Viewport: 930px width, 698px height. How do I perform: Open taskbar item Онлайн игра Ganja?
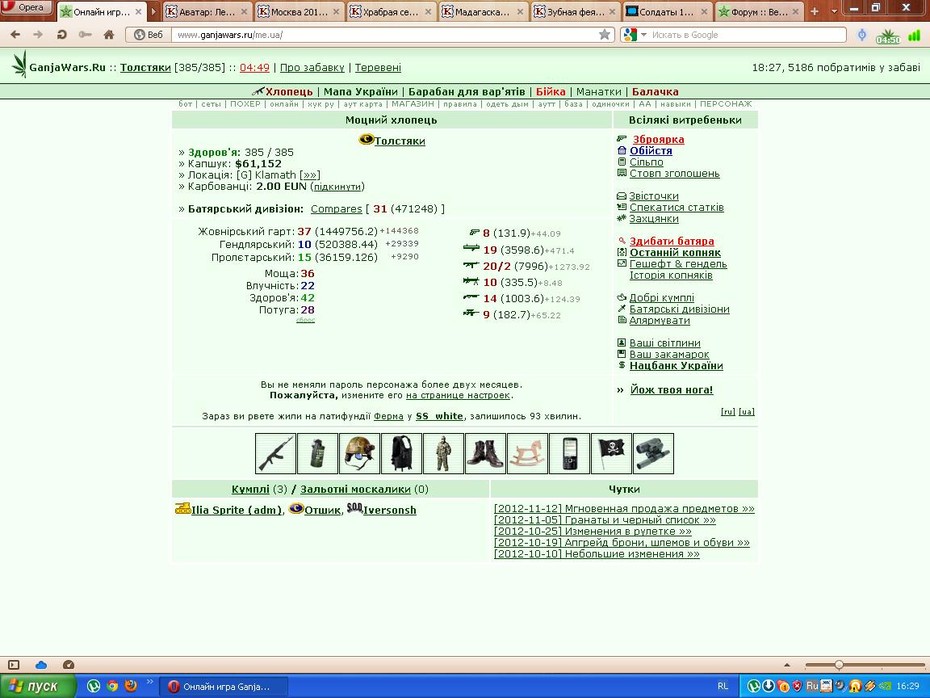224,687
